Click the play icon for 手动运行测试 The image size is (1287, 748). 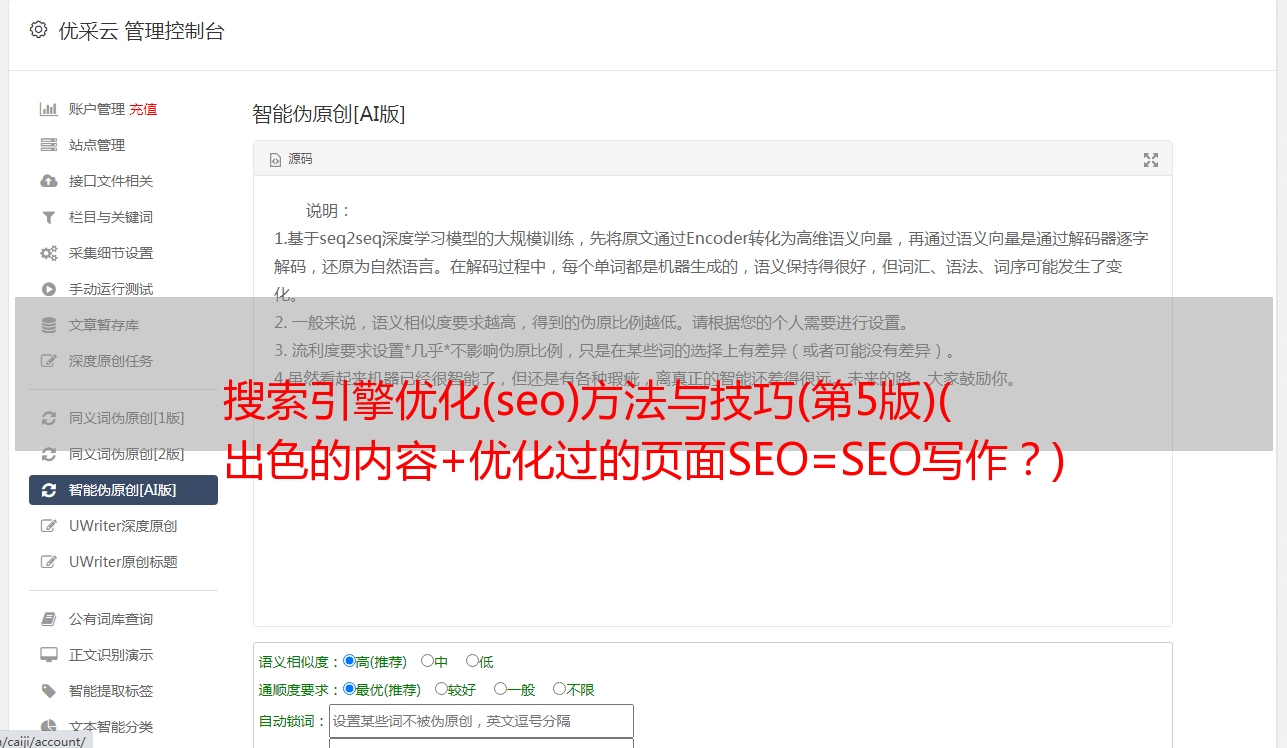point(48,289)
